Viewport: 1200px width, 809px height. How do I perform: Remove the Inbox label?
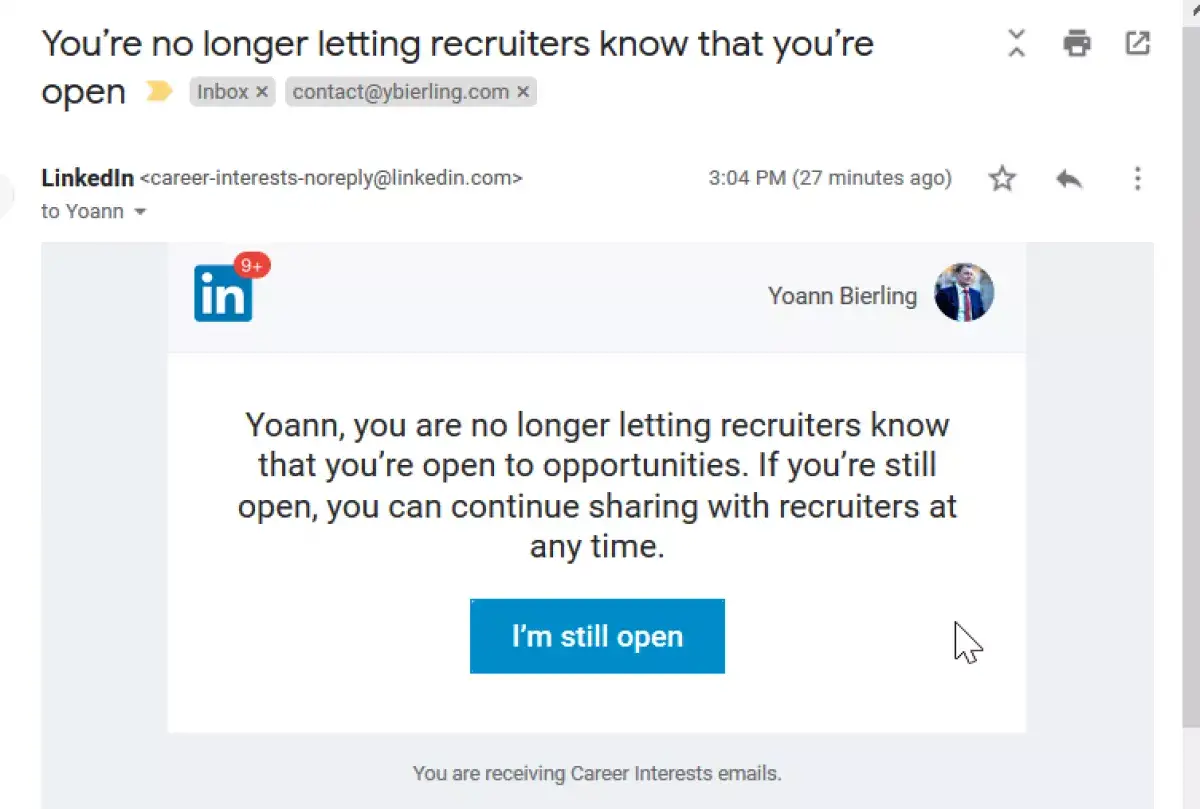coord(262,92)
